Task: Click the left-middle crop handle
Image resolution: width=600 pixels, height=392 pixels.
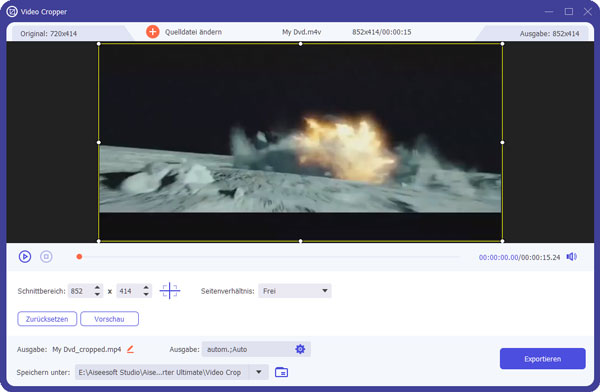Action: 99,142
